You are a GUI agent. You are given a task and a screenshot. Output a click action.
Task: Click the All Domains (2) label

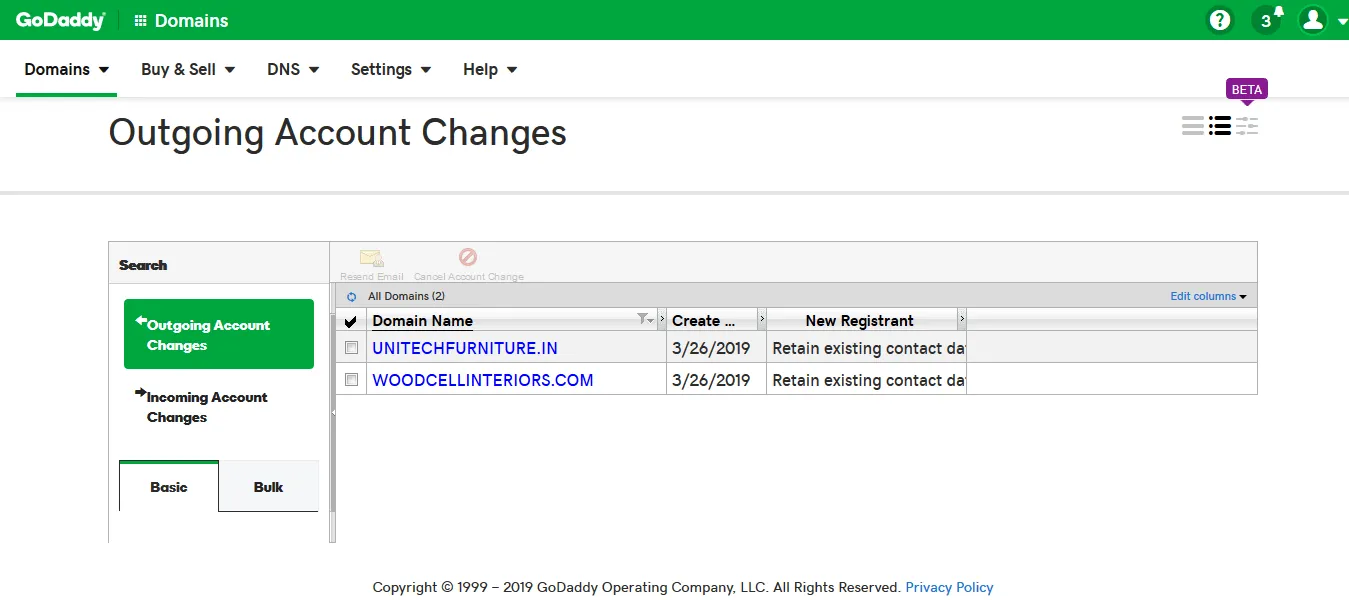point(406,296)
